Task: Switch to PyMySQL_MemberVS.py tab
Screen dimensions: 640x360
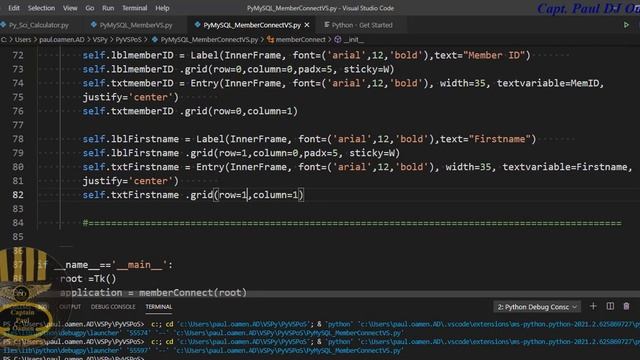Action: click(x=136, y=25)
